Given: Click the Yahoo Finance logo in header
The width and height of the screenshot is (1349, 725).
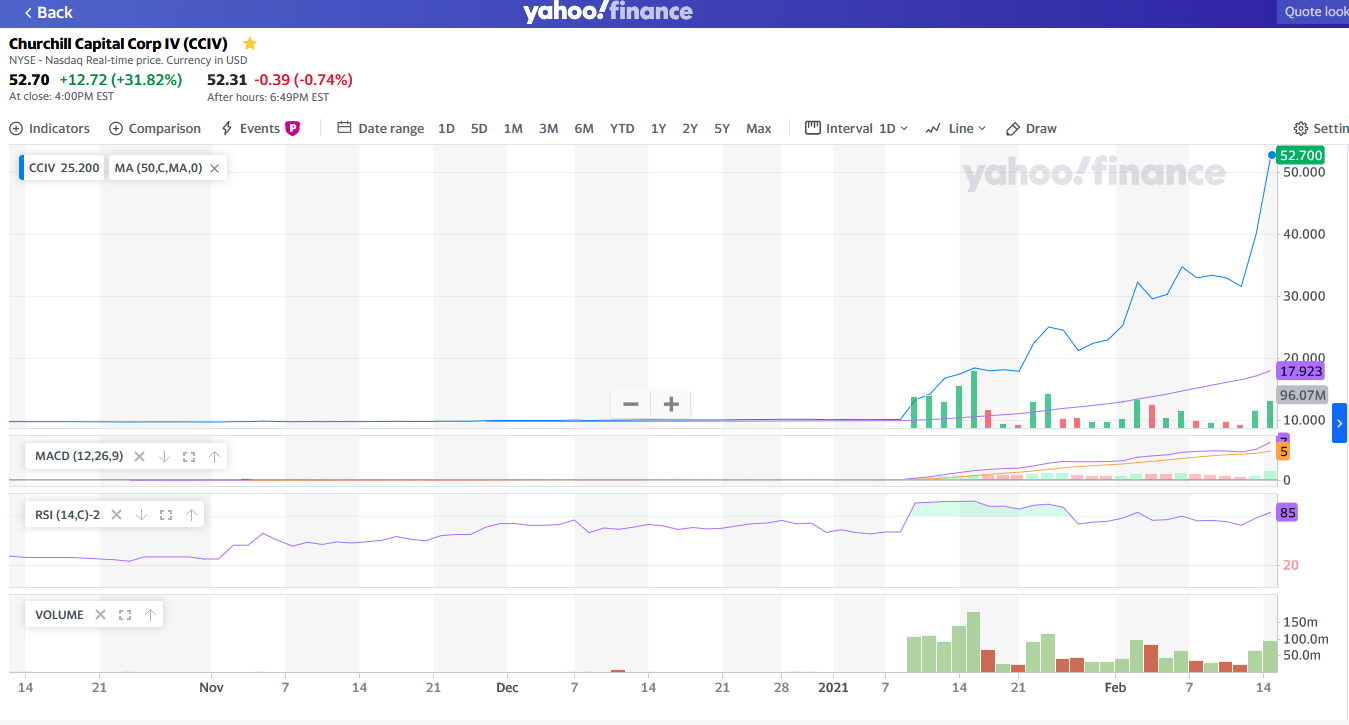Looking at the screenshot, I should tap(607, 12).
